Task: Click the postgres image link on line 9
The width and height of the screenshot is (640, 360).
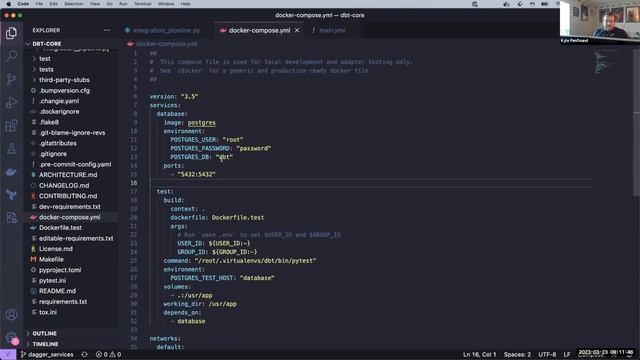Action: click(x=202, y=122)
